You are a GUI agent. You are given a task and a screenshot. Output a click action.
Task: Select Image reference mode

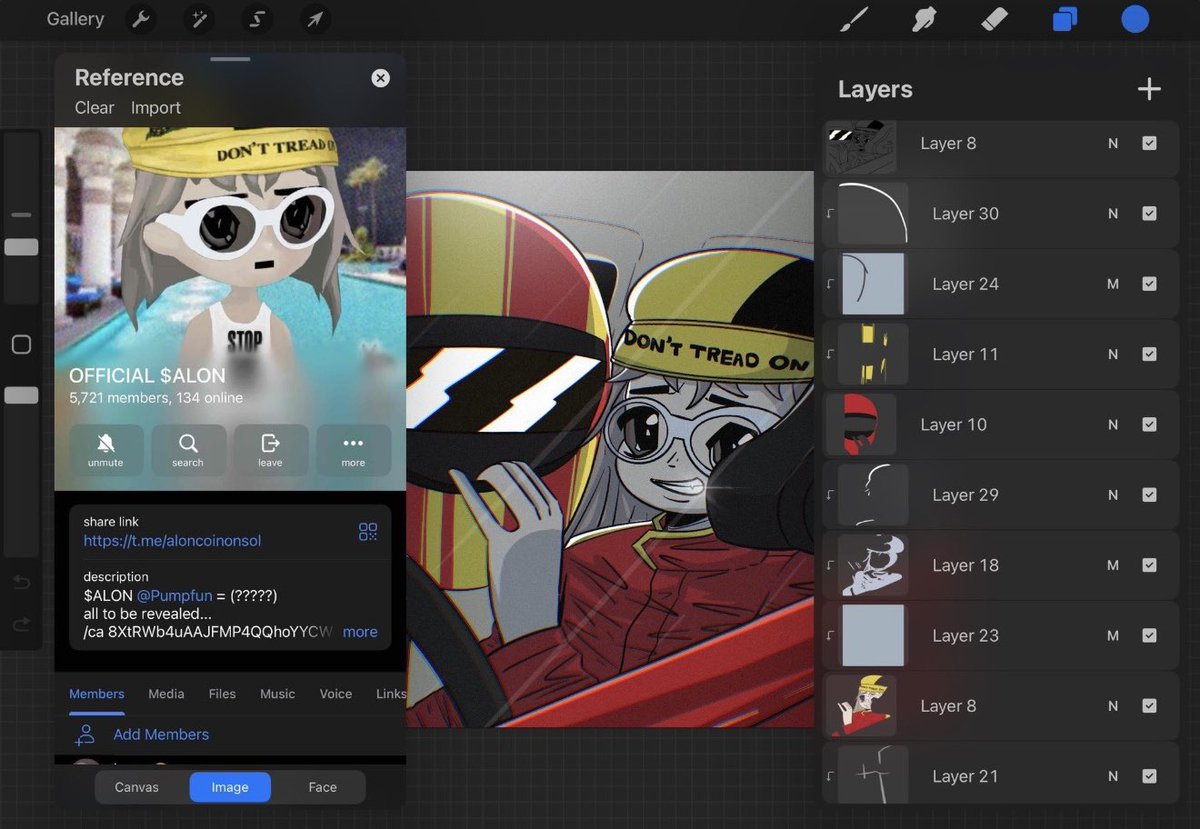click(x=230, y=787)
